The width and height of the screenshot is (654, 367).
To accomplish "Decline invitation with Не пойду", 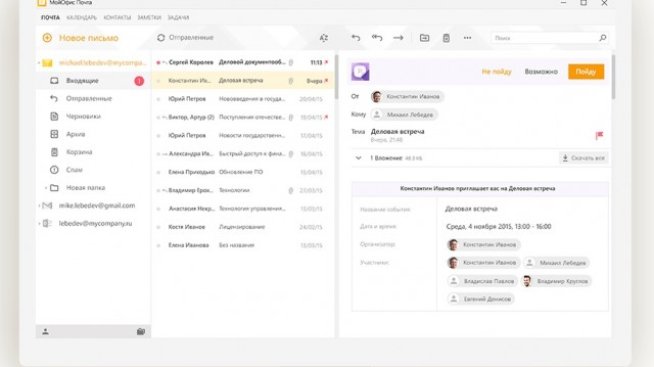I will [x=496, y=72].
